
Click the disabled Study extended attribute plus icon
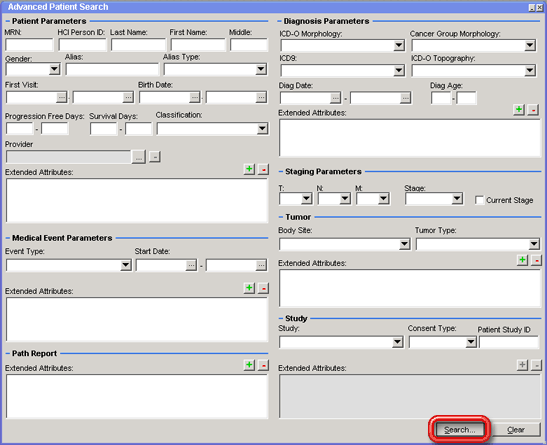click(522, 365)
